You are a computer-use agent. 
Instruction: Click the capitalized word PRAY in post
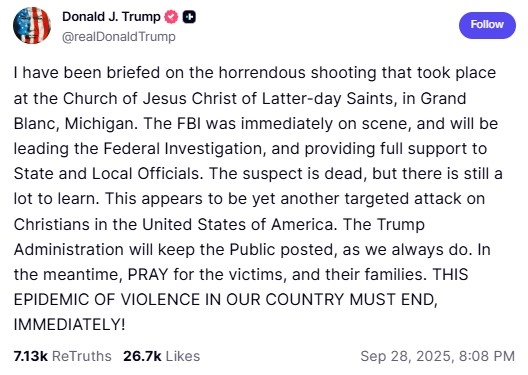click(148, 274)
